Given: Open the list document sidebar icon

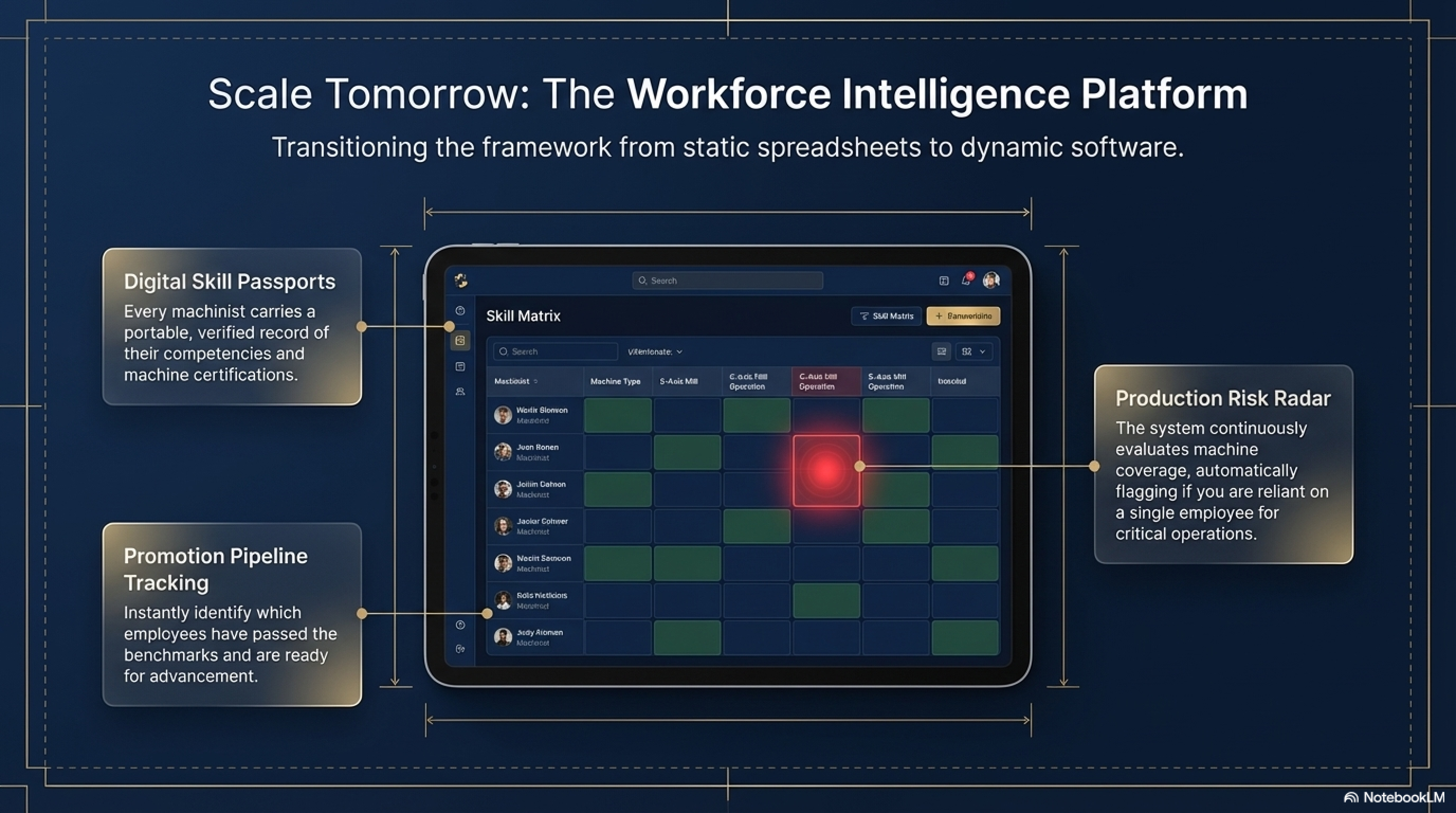Looking at the screenshot, I should coord(460,366).
